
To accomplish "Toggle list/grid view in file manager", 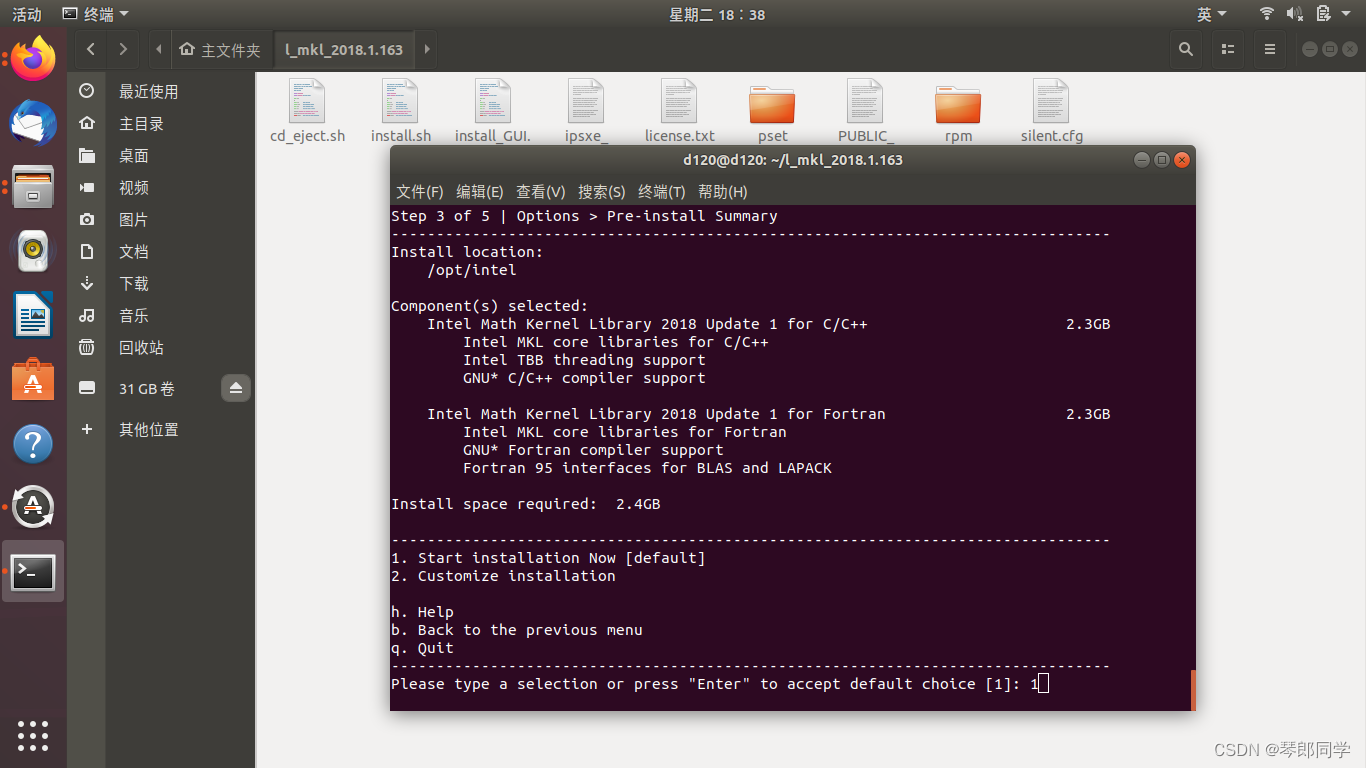I will pos(1228,49).
